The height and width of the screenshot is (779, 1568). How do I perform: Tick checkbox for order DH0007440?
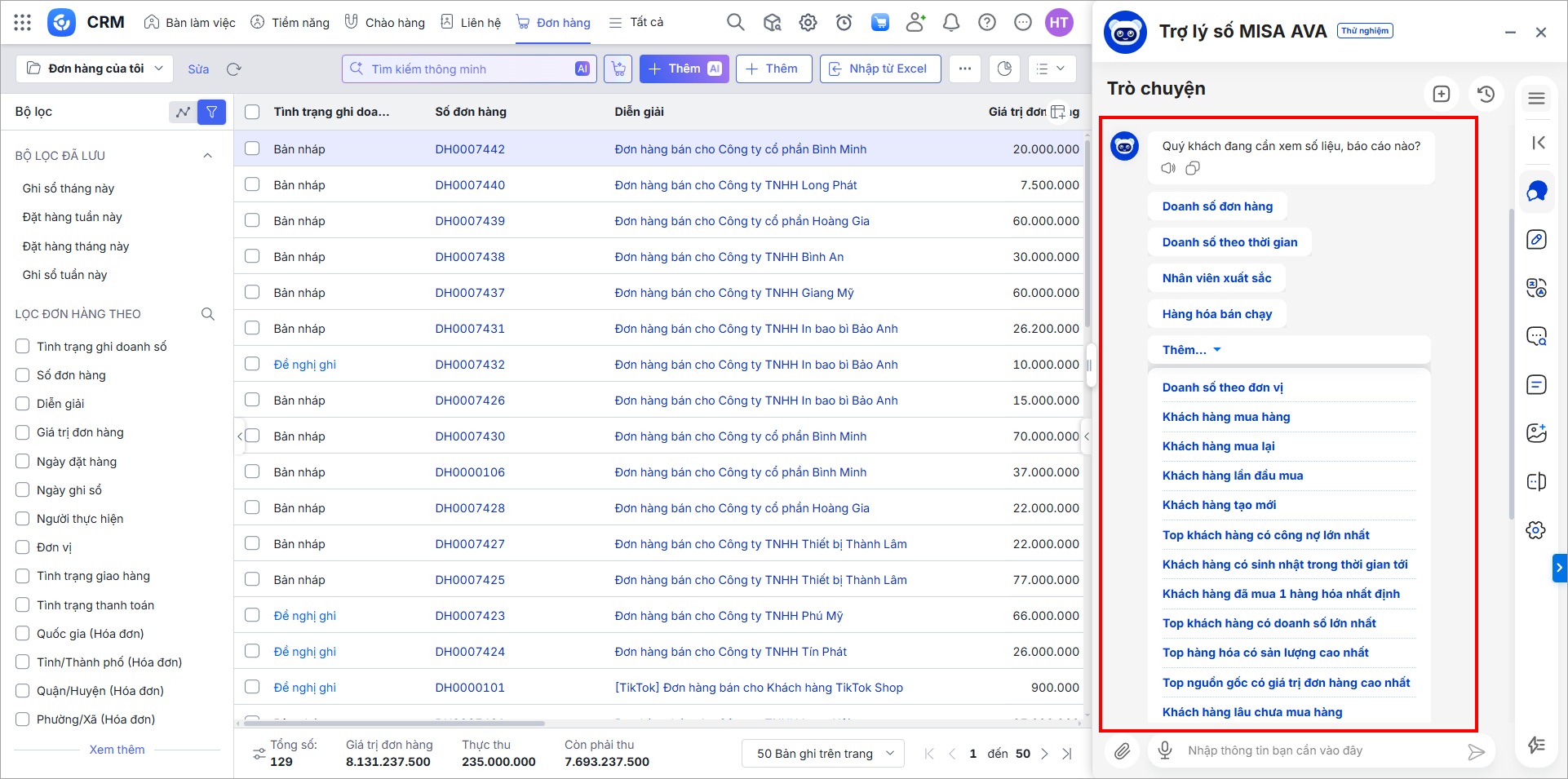pyautogui.click(x=252, y=184)
